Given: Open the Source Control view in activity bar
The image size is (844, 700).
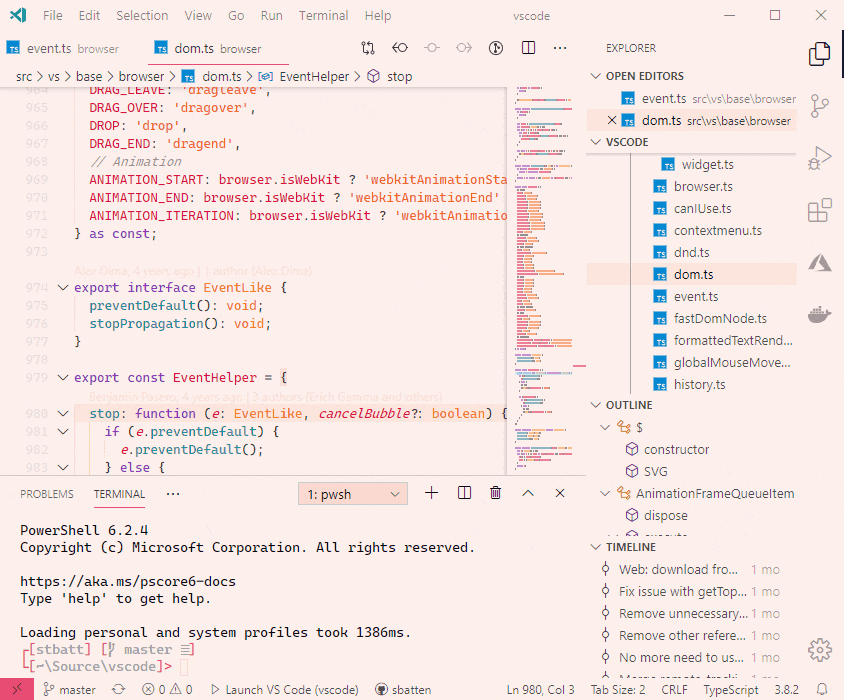Looking at the screenshot, I should click(820, 106).
